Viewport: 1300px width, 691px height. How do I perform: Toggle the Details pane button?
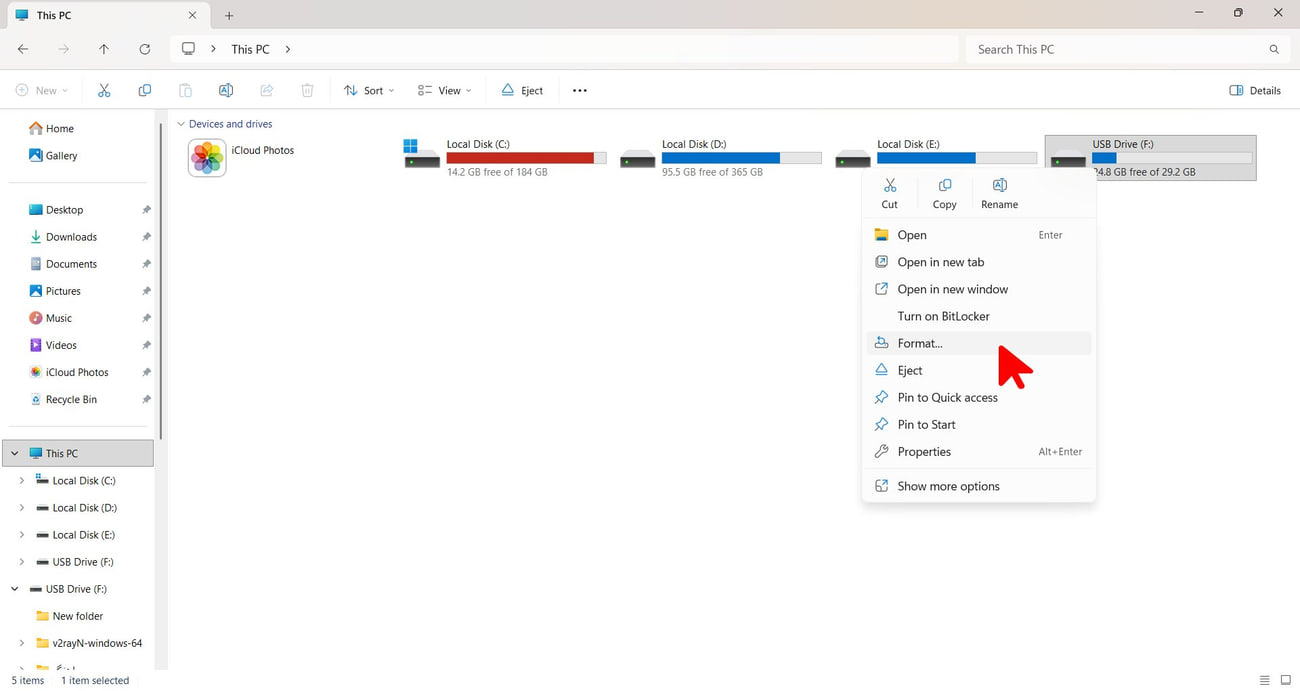pyautogui.click(x=1255, y=90)
